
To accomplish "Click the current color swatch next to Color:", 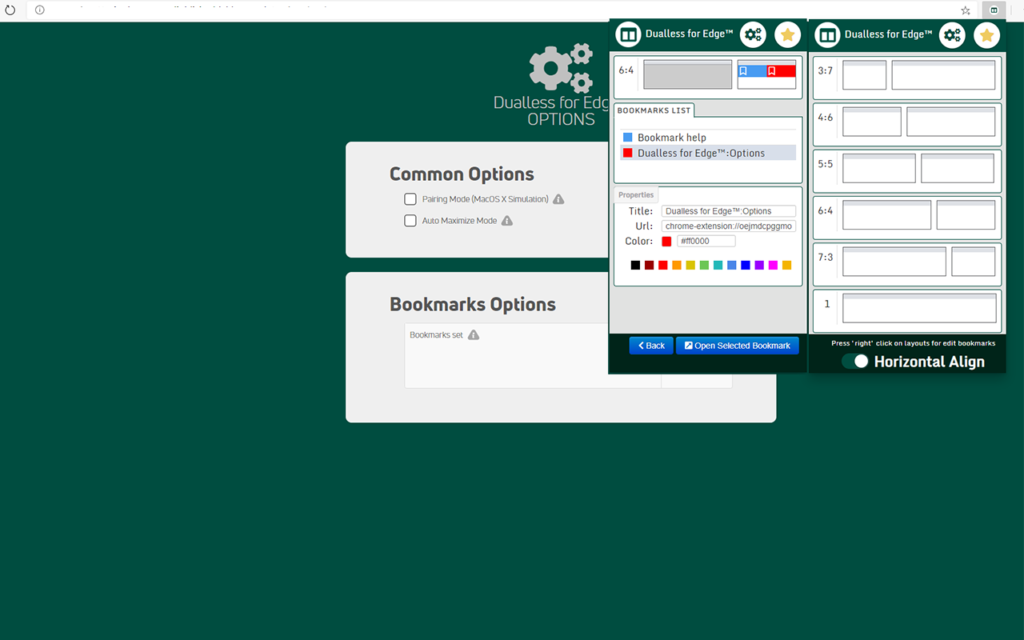I will click(x=666, y=242).
